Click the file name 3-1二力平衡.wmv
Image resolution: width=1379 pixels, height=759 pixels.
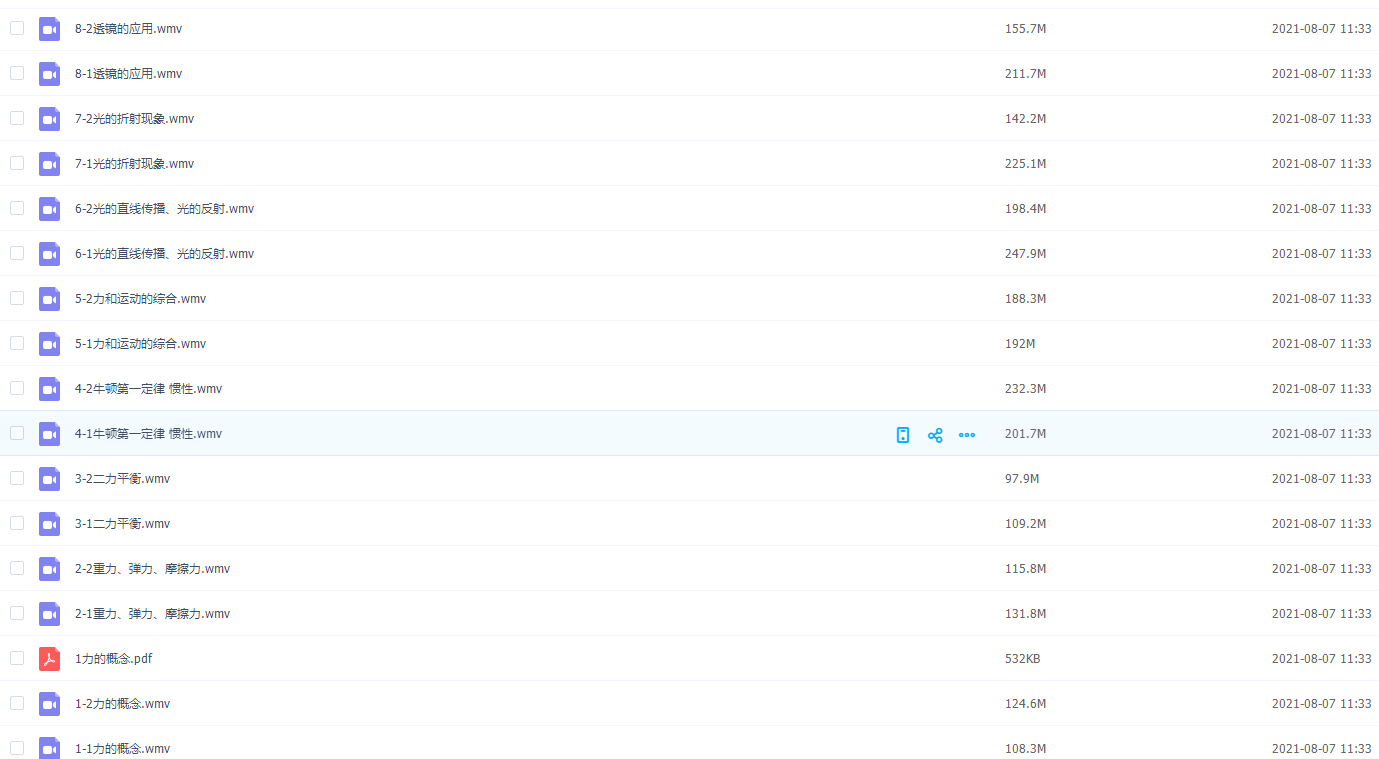(x=122, y=524)
